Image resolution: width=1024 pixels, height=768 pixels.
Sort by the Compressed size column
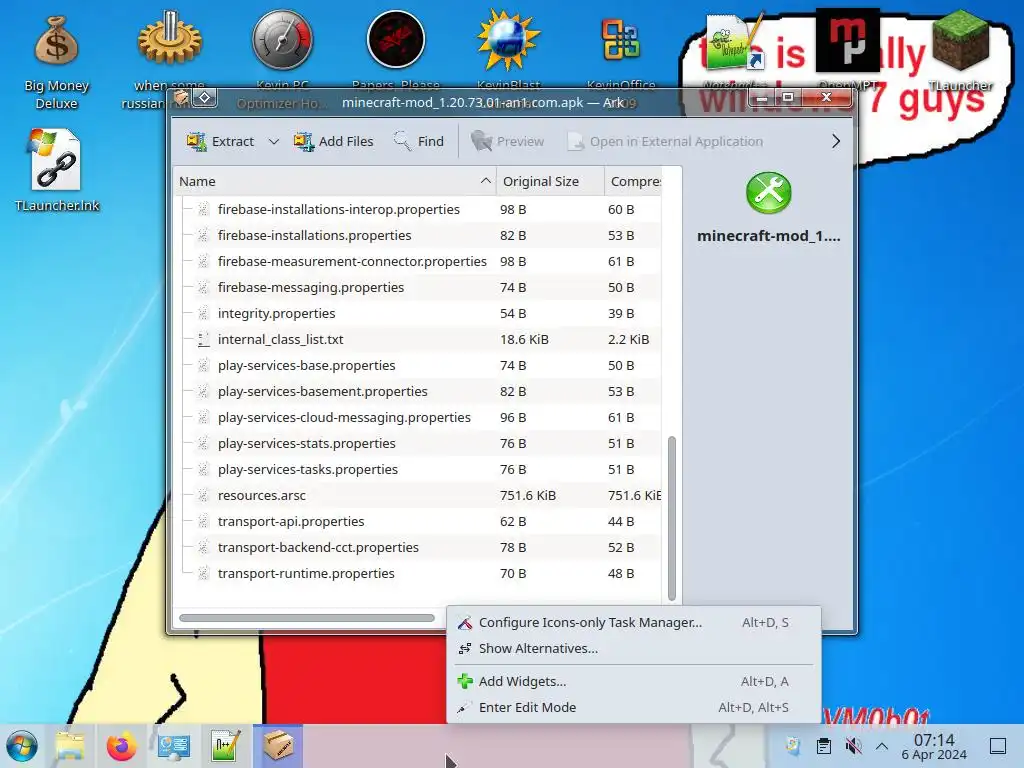coord(633,182)
